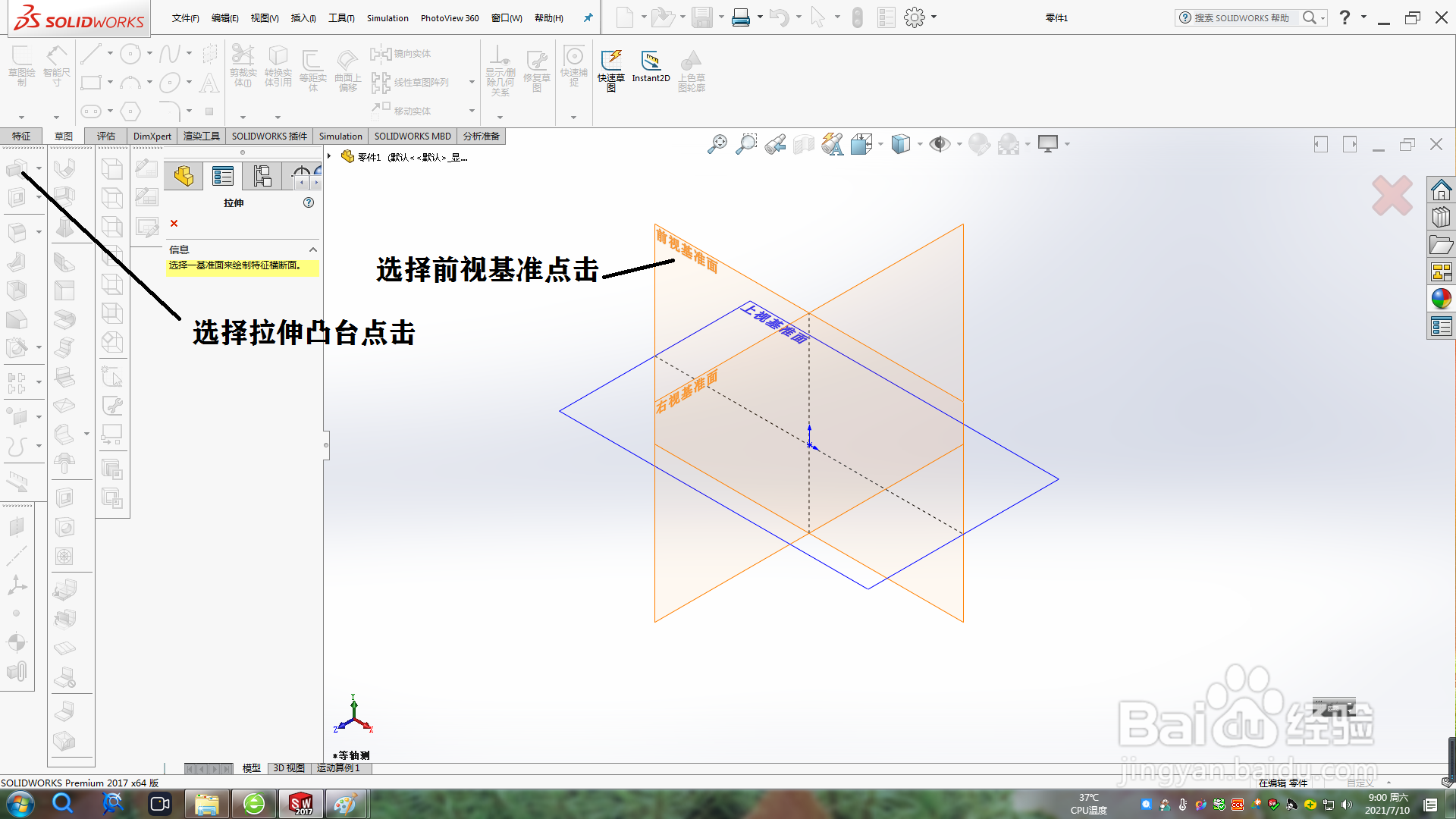Select the Zoom to Area tool
Viewport: 1456px width, 819px height.
coord(746,144)
